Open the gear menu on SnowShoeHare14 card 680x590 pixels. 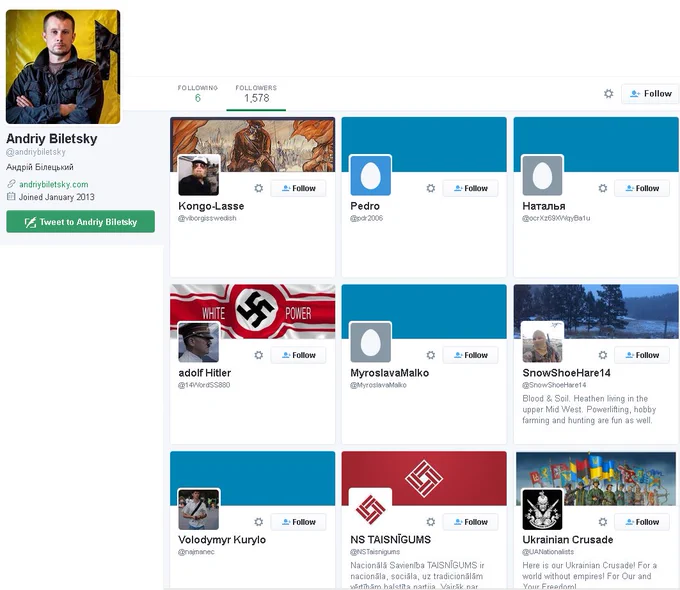603,355
